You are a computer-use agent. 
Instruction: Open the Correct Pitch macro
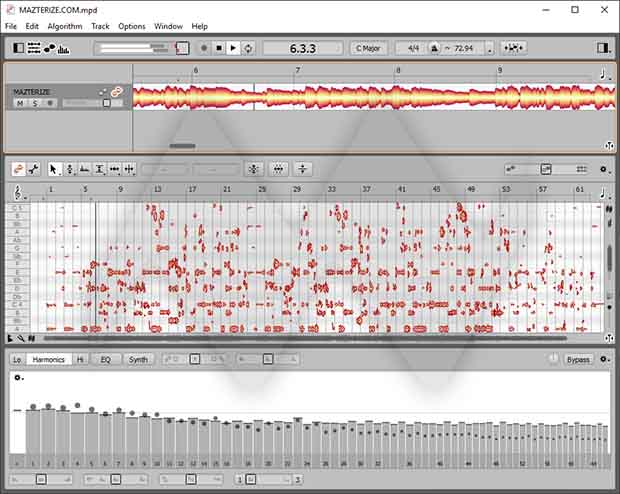[253, 169]
